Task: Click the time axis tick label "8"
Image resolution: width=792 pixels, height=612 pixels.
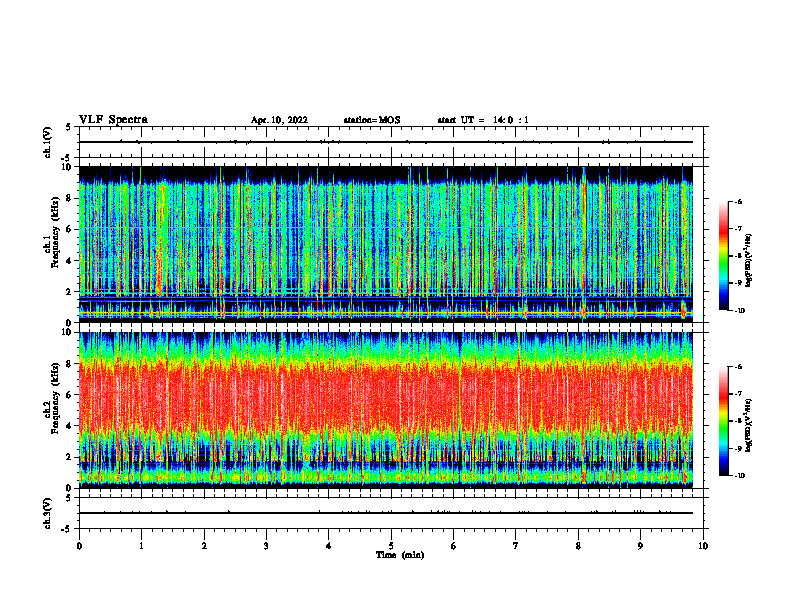Action: click(x=578, y=546)
